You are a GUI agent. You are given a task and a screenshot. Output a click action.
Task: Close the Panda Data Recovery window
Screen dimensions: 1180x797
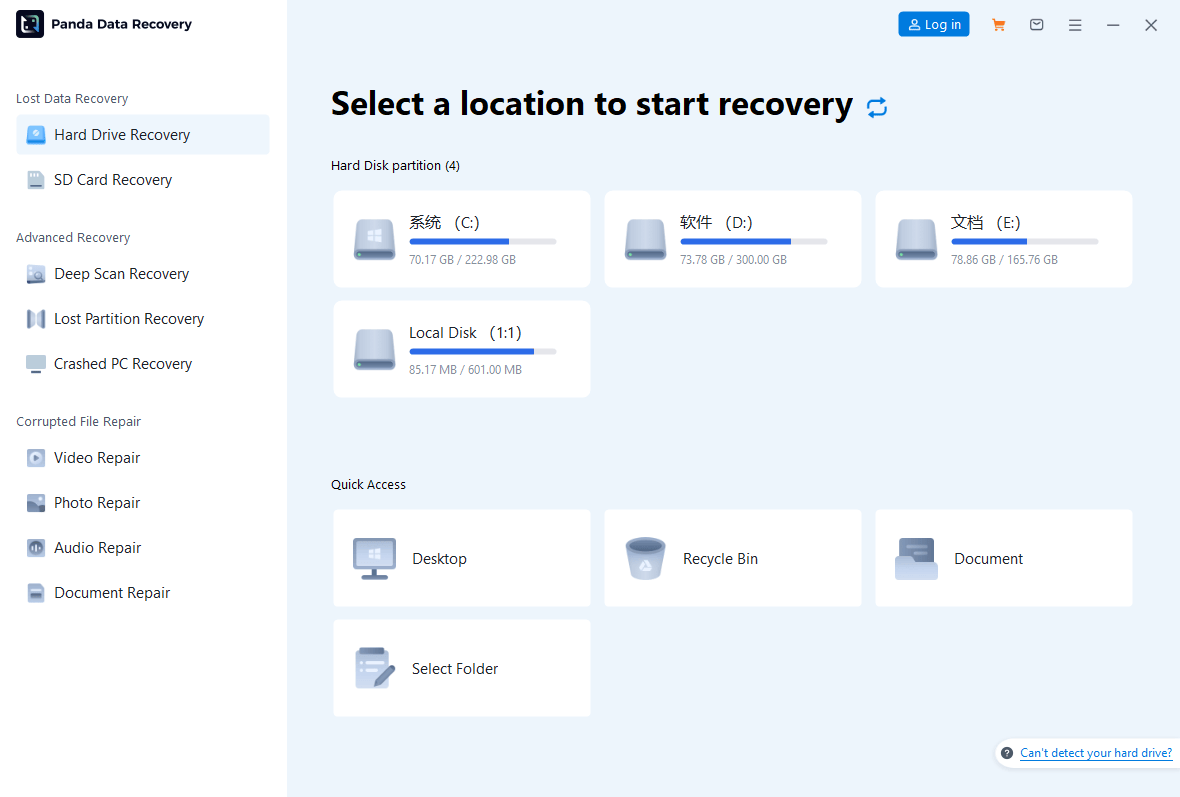(1151, 25)
